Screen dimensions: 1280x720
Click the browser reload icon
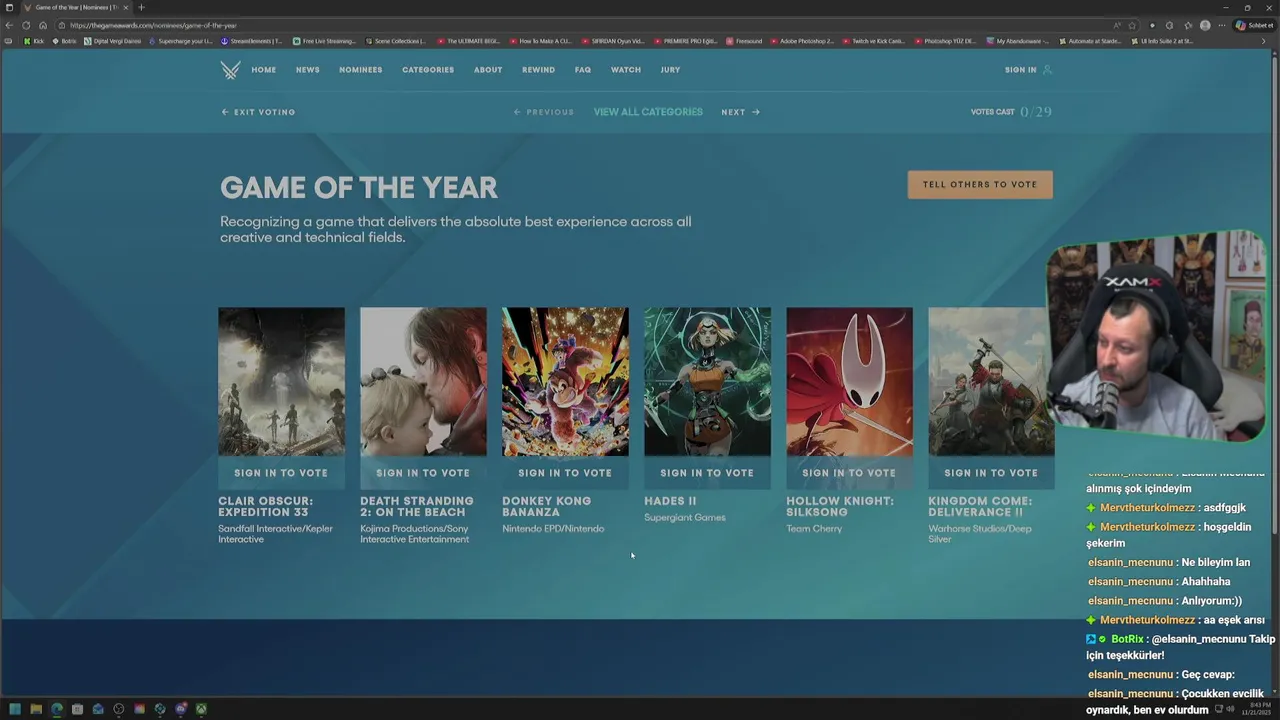pos(26,25)
